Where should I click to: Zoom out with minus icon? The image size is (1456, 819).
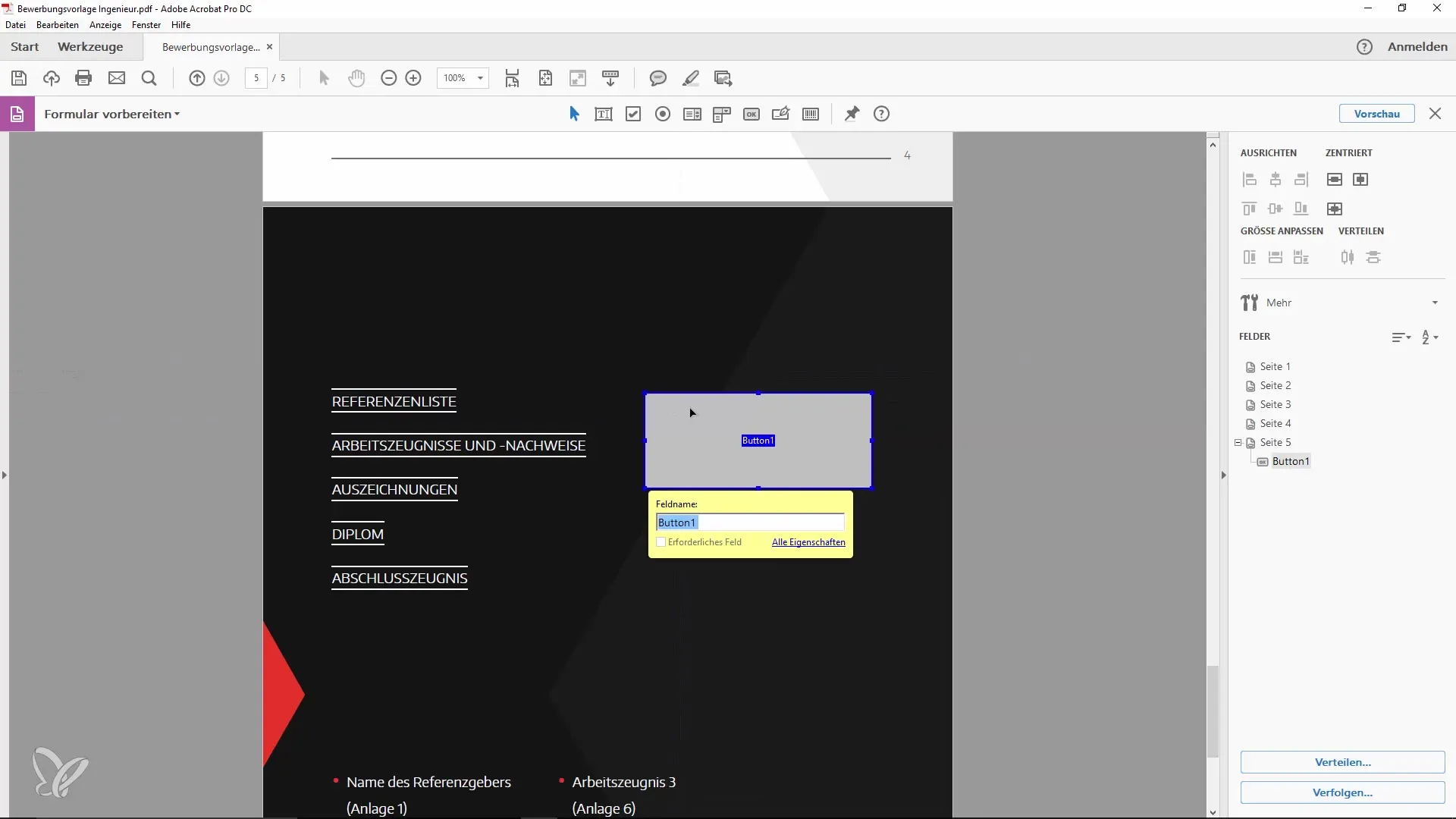tap(389, 78)
